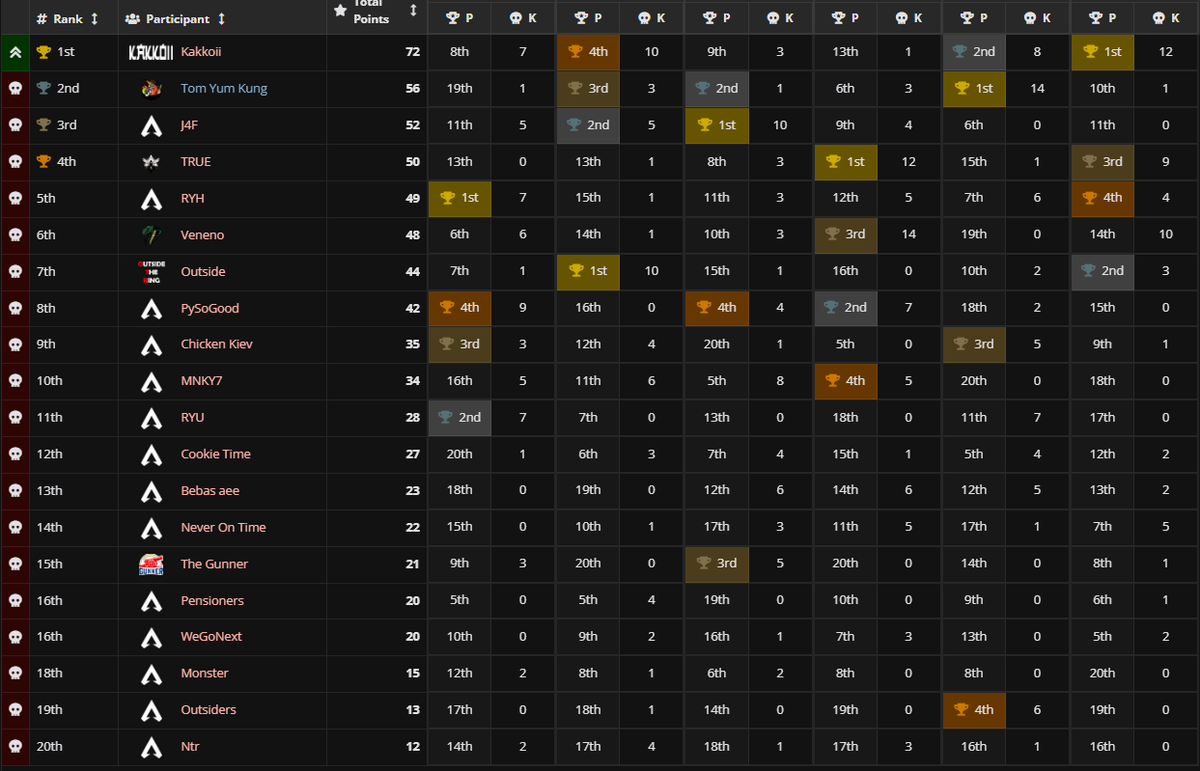Viewport: 1200px width, 771px height.
Task: Click the Ntr team logo
Action: point(151,747)
